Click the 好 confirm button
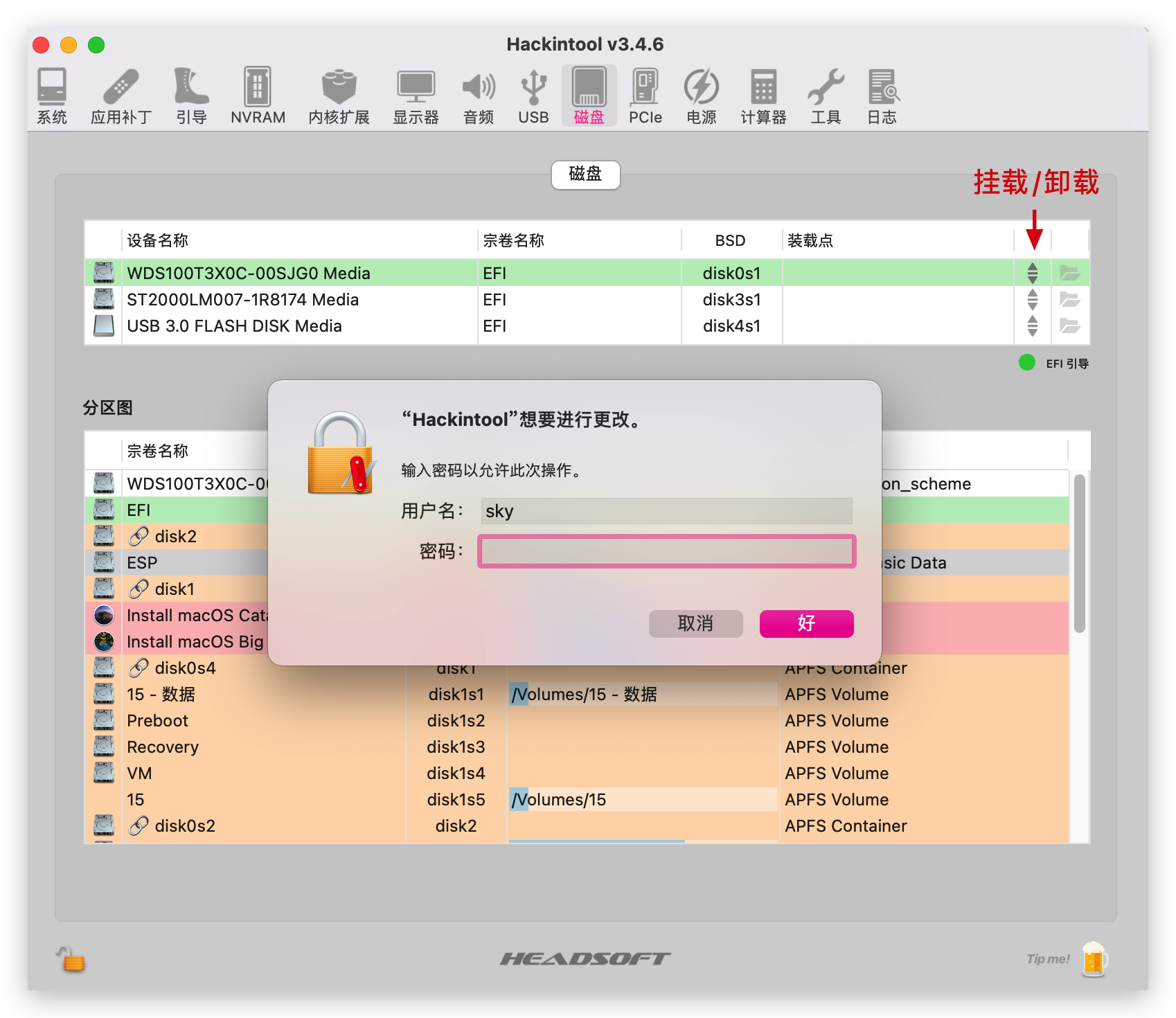The height and width of the screenshot is (1018, 1176). pyautogui.click(x=805, y=623)
